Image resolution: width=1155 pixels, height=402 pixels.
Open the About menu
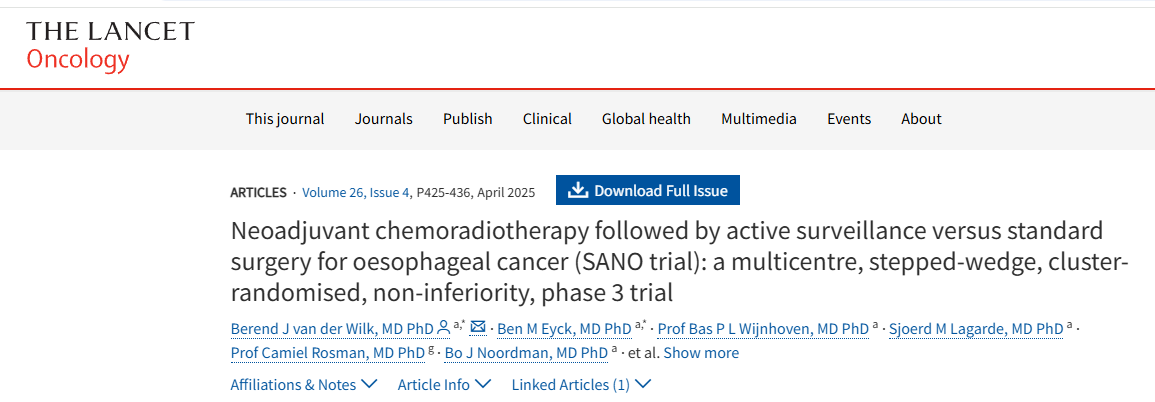[x=921, y=118]
